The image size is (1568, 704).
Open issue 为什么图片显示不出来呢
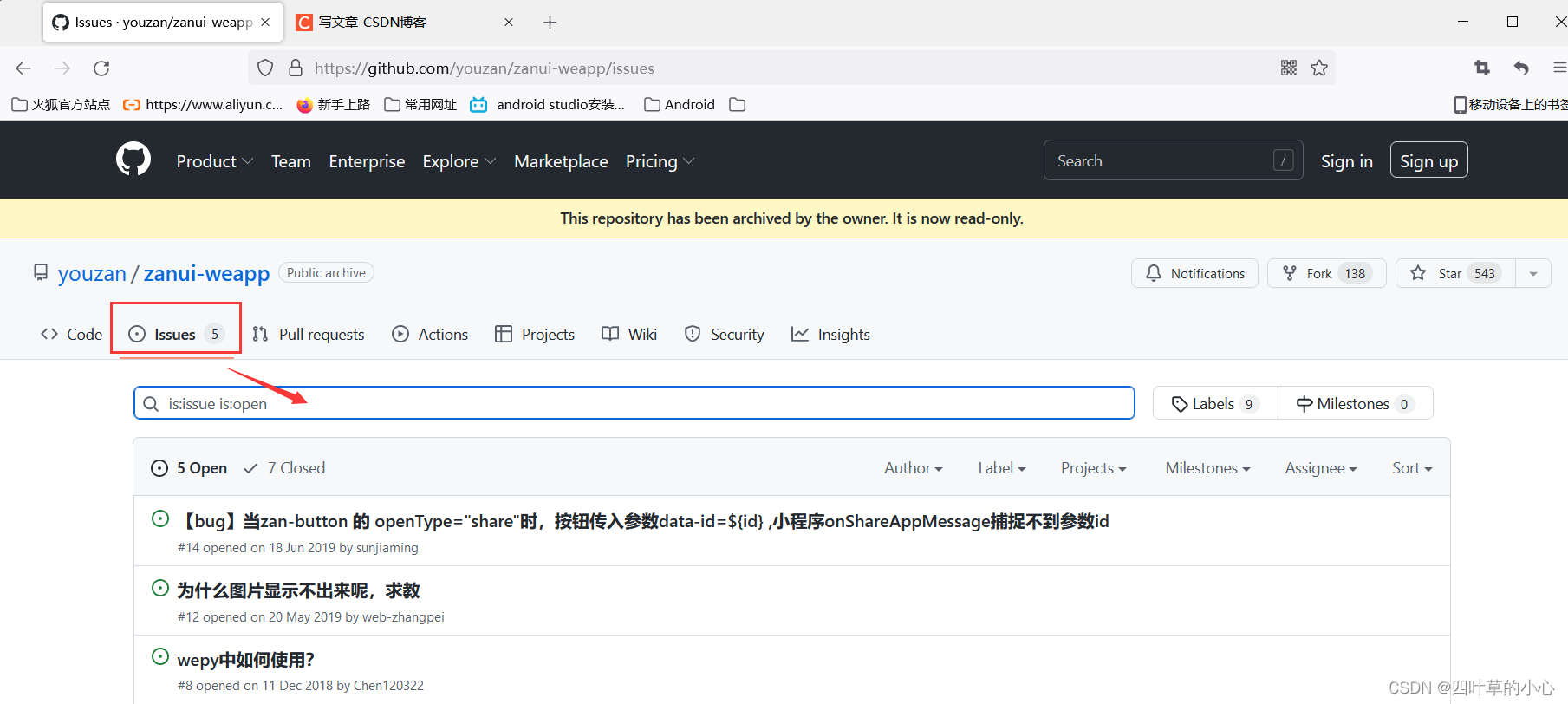pyautogui.click(x=298, y=590)
